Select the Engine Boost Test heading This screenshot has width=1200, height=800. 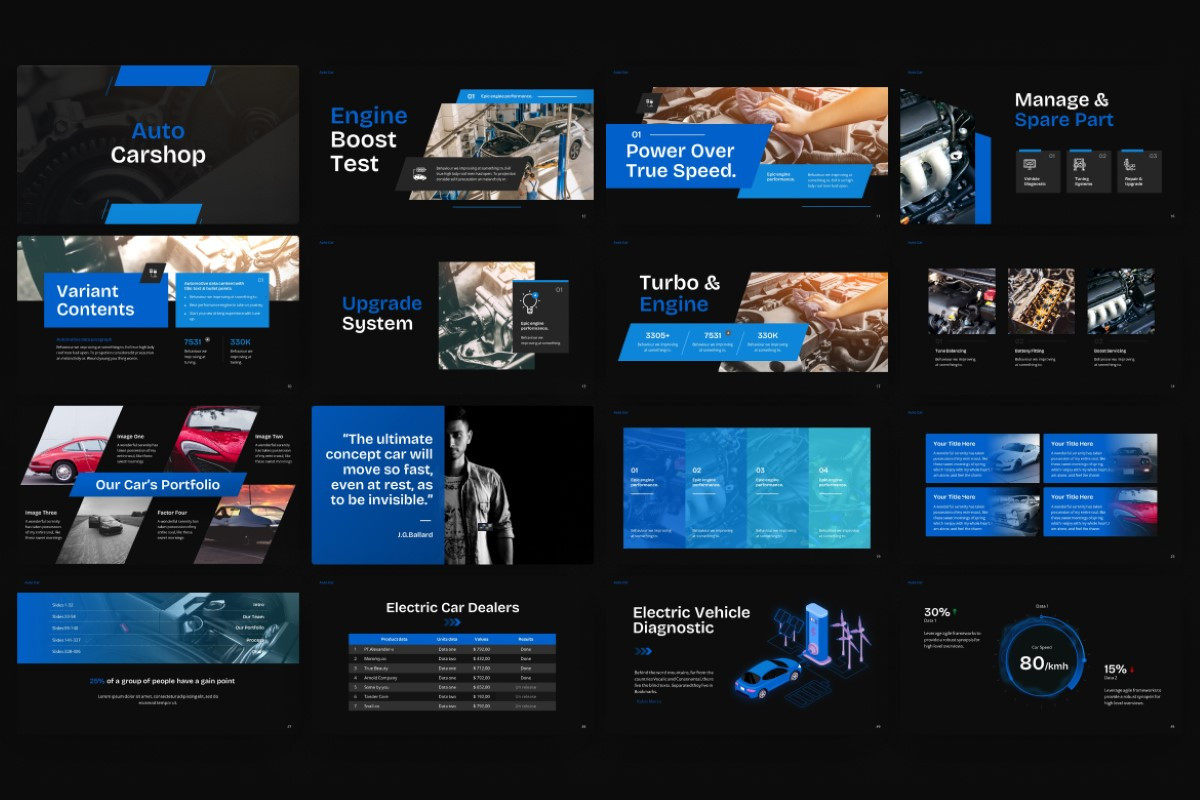369,139
